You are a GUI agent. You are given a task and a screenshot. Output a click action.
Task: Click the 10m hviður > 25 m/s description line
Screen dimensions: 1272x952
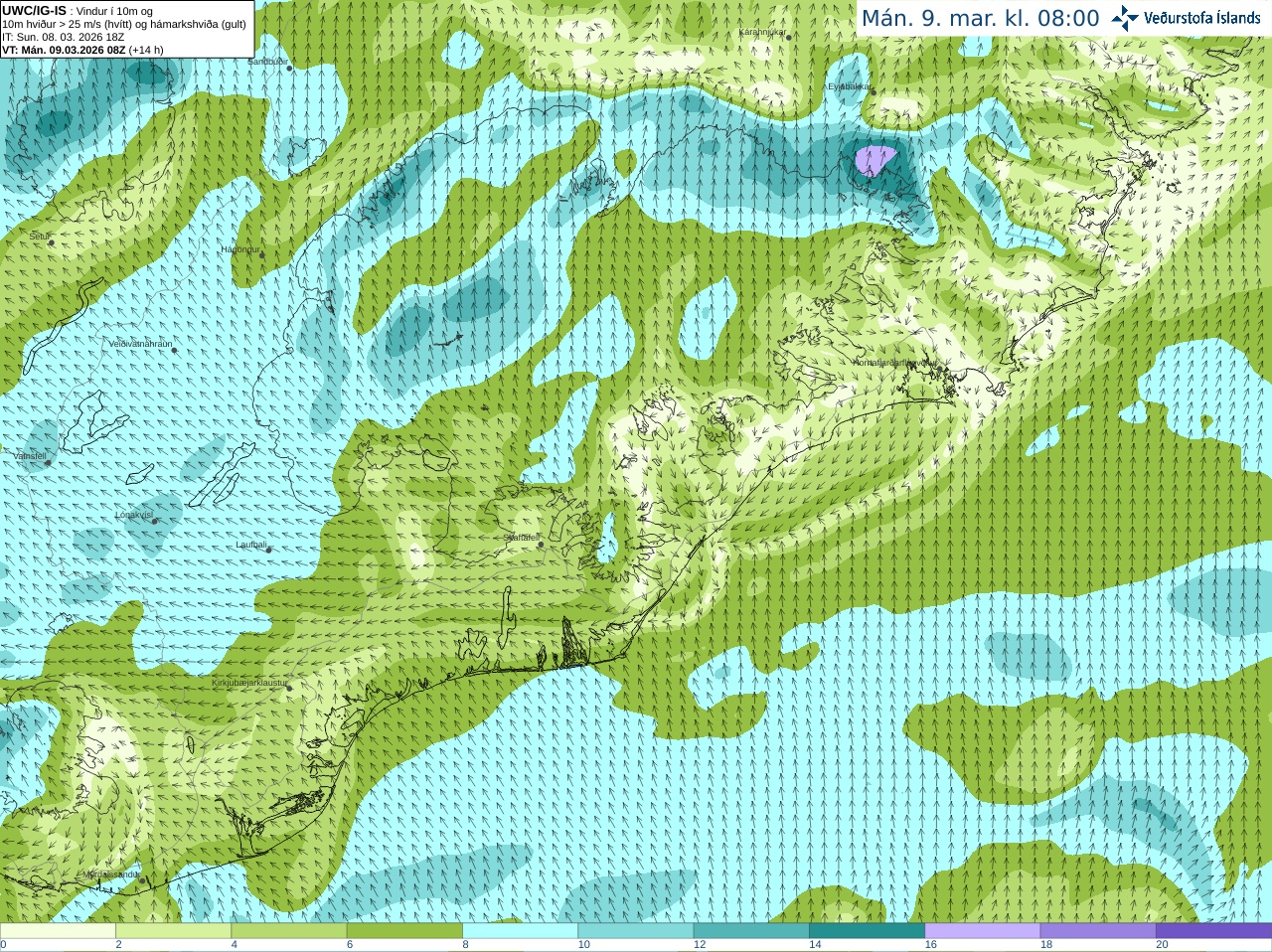coord(124,24)
